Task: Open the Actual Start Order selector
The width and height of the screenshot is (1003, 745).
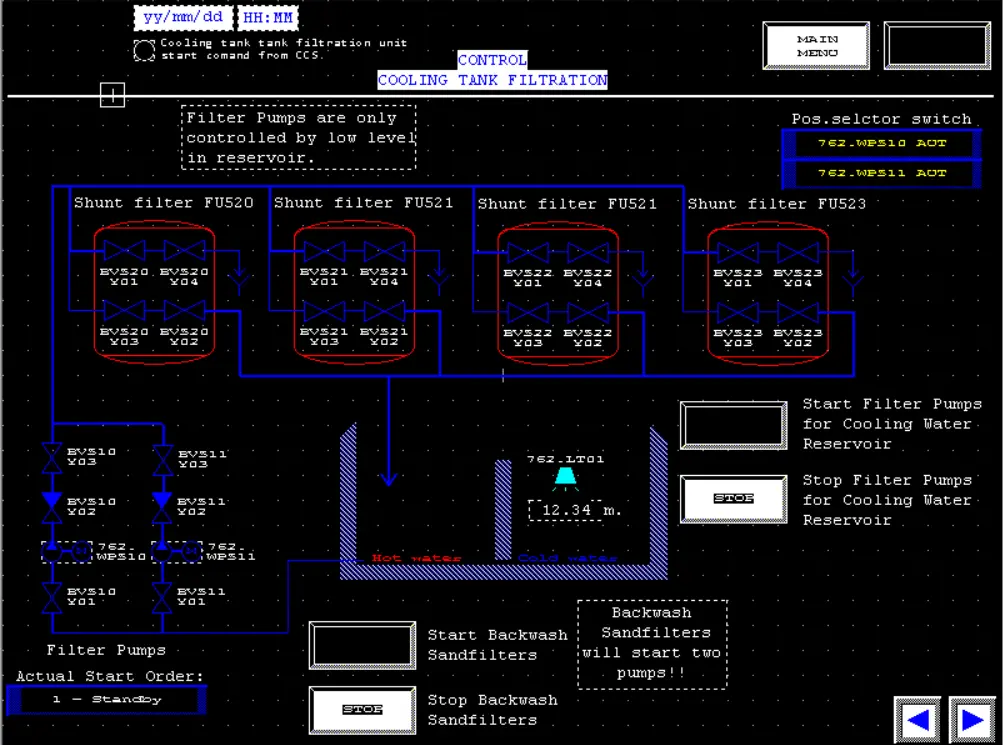Action: click(106, 700)
